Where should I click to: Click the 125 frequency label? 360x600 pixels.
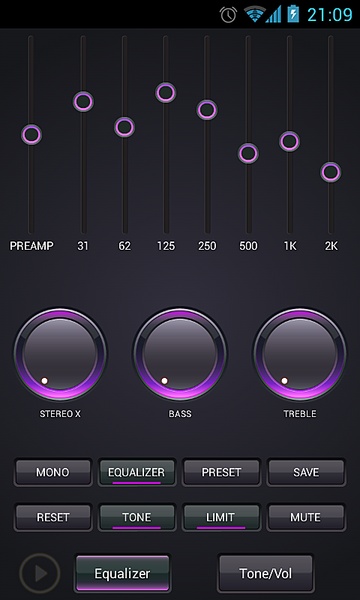(x=166, y=246)
